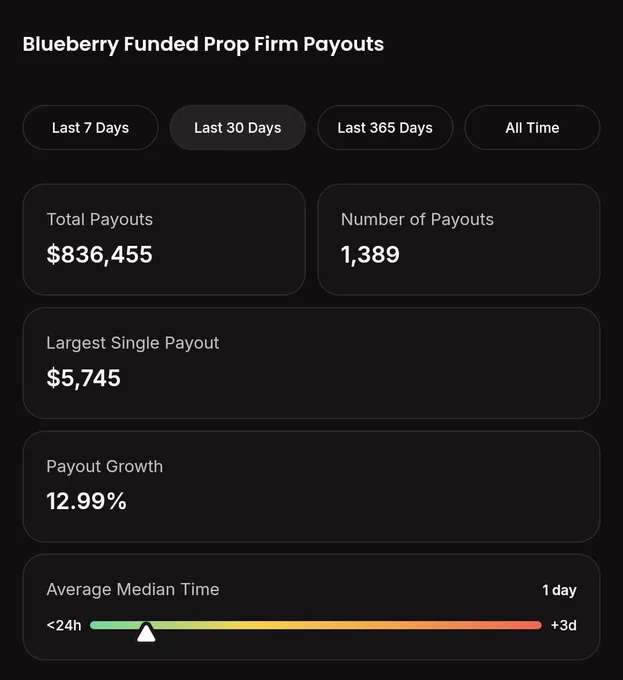Click the $836,455 total payouts value
The width and height of the screenshot is (623, 680).
point(100,254)
